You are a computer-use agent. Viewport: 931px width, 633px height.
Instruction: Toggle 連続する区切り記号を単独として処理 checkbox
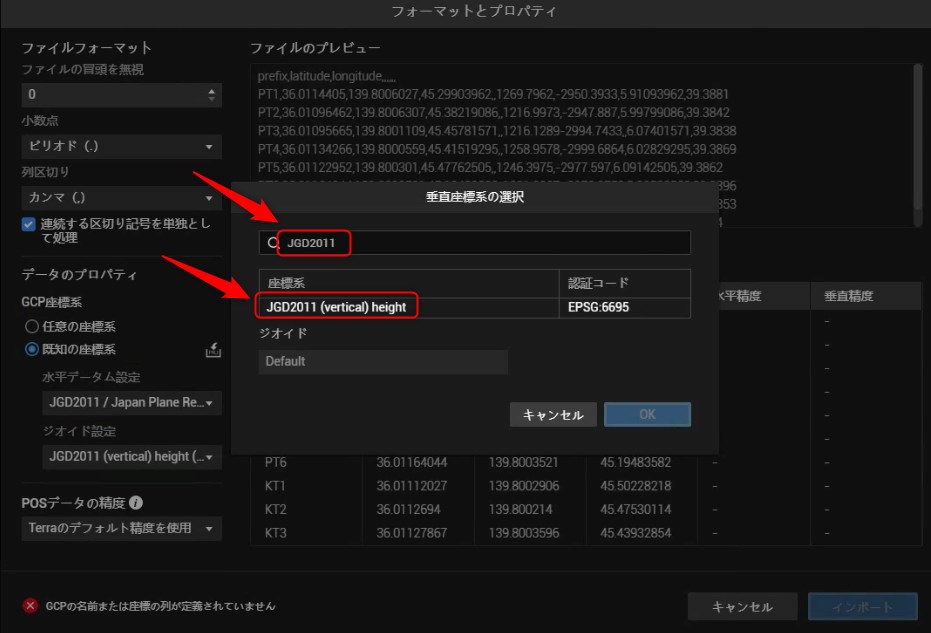point(29,225)
